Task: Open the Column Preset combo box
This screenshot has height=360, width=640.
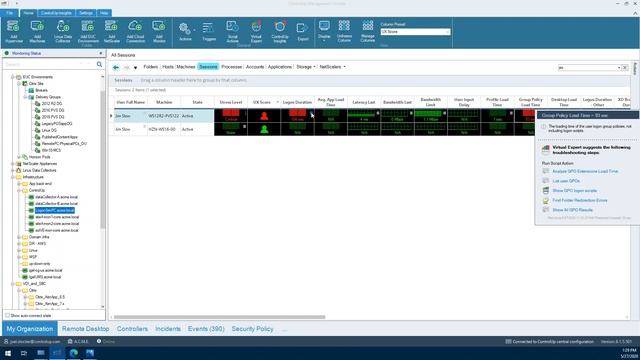Action: pyautogui.click(x=415, y=31)
